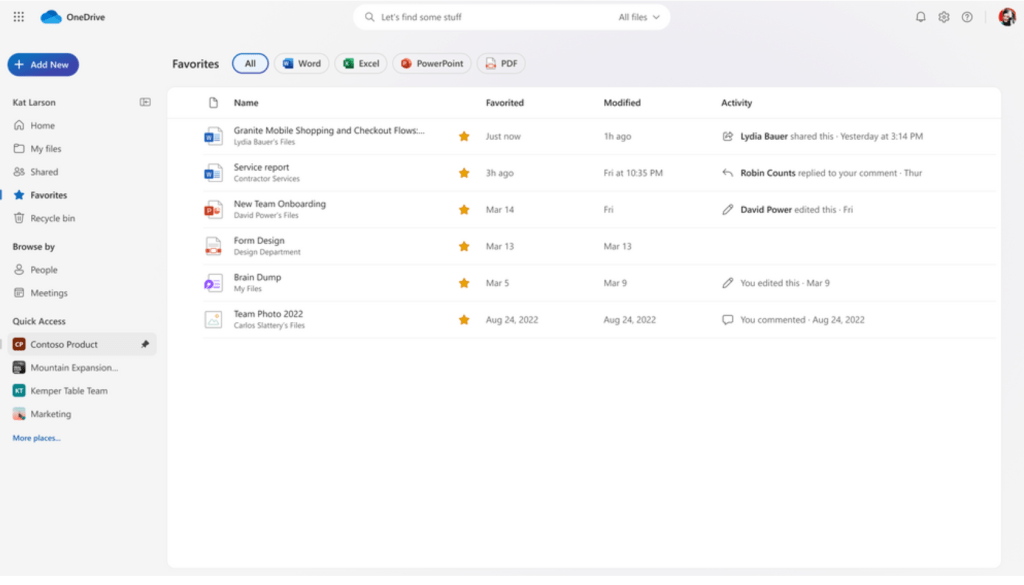Remove Form Design star from favorites
1024x585 pixels.
(464, 246)
